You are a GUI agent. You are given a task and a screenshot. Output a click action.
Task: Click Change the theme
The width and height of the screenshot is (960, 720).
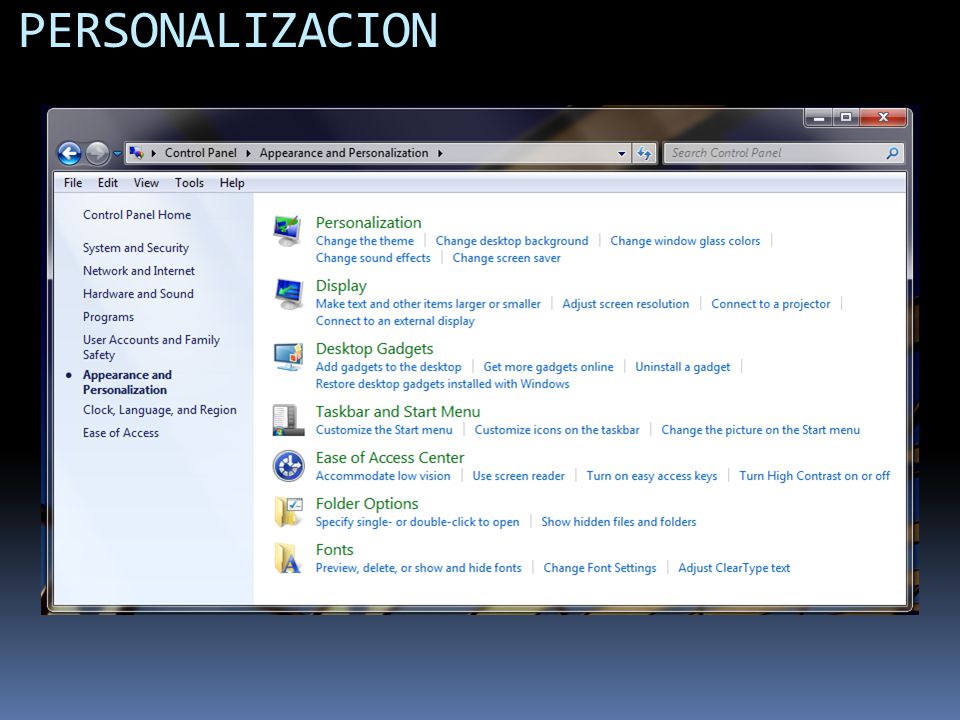[x=365, y=241]
